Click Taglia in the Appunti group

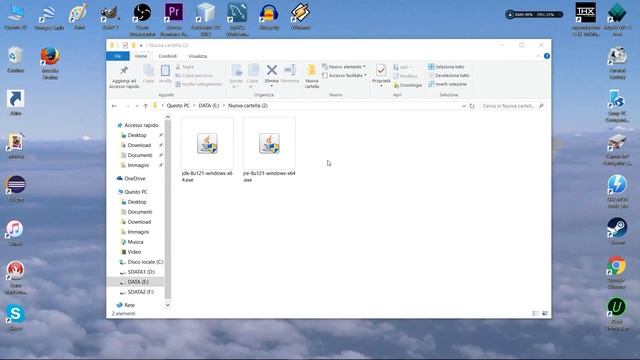[x=184, y=67]
